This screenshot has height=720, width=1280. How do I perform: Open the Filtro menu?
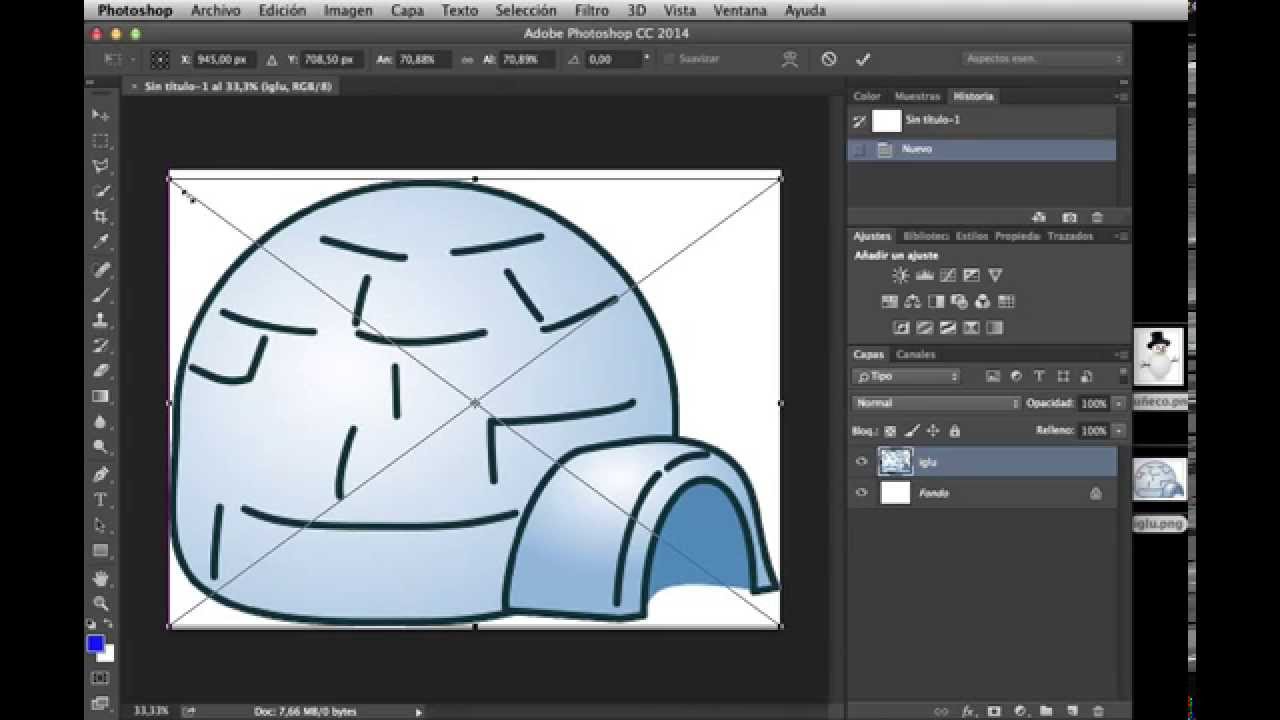592,11
